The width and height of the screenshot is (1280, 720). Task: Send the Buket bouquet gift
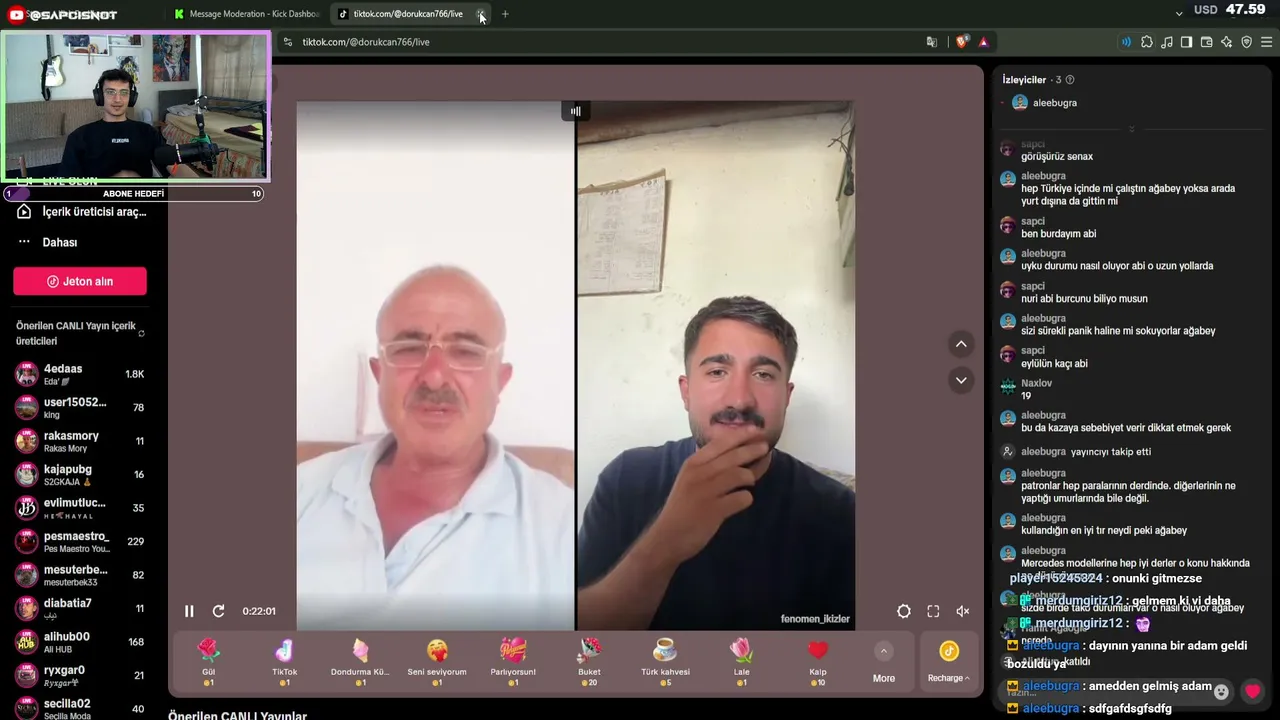coord(589,662)
